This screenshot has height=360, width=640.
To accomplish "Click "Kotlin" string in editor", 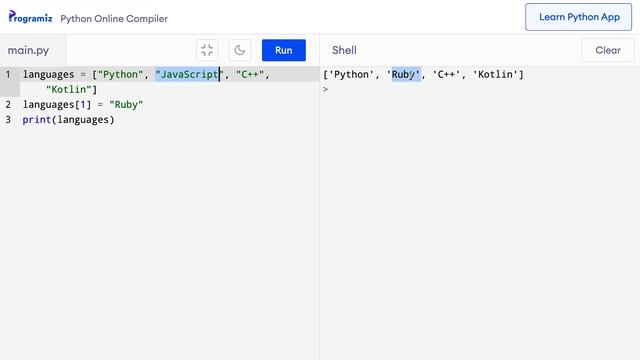I will 69,89.
